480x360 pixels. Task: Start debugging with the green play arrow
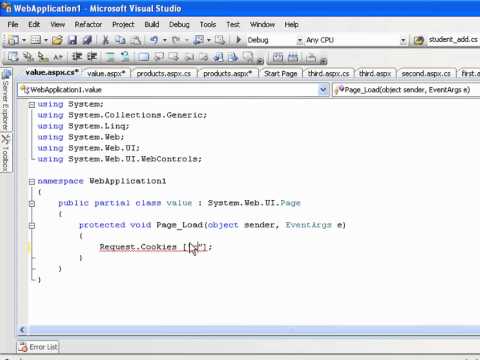click(238, 40)
